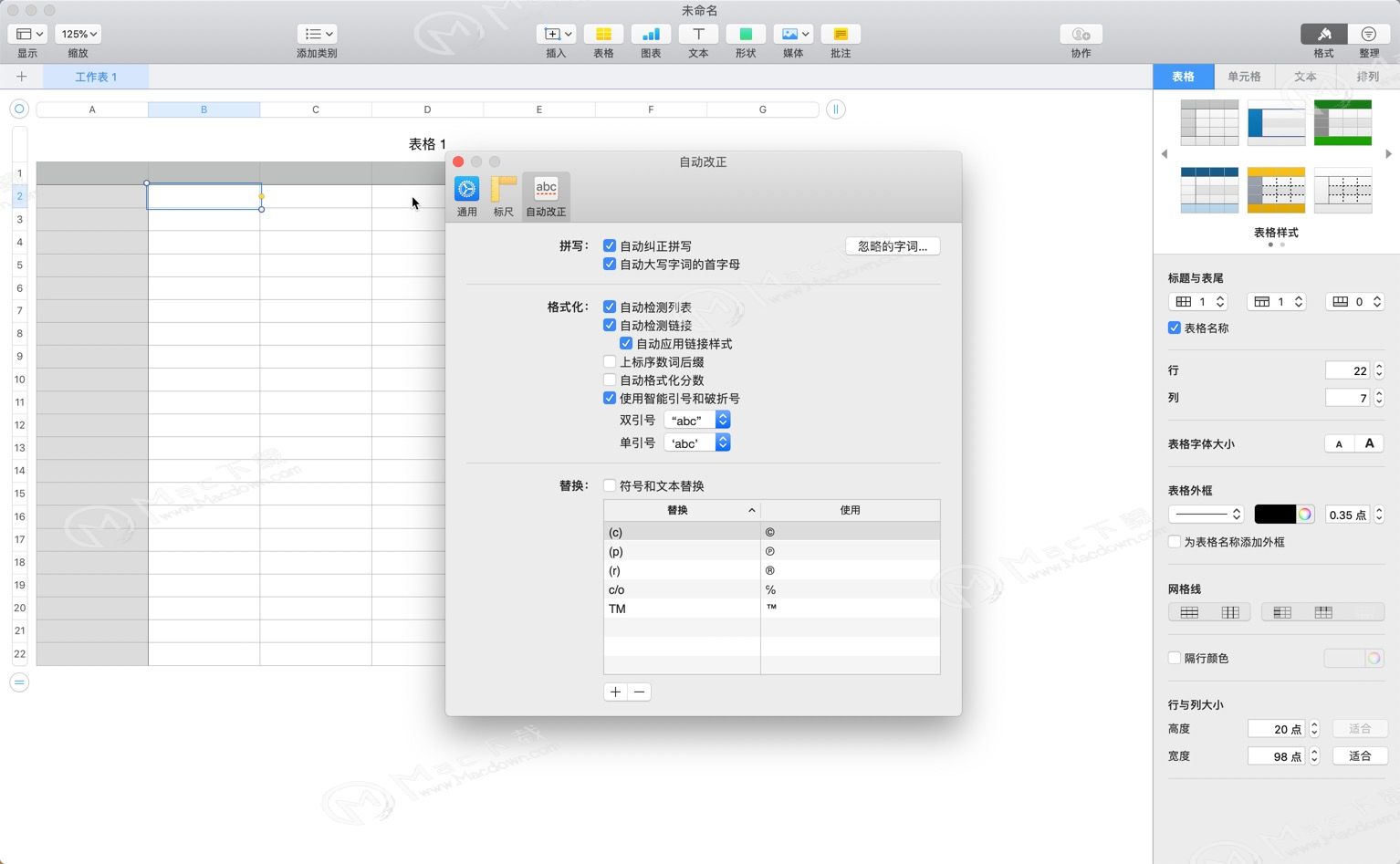Switch to 标尺 rulers preferences pane
The image size is (1400, 864).
[x=503, y=196]
